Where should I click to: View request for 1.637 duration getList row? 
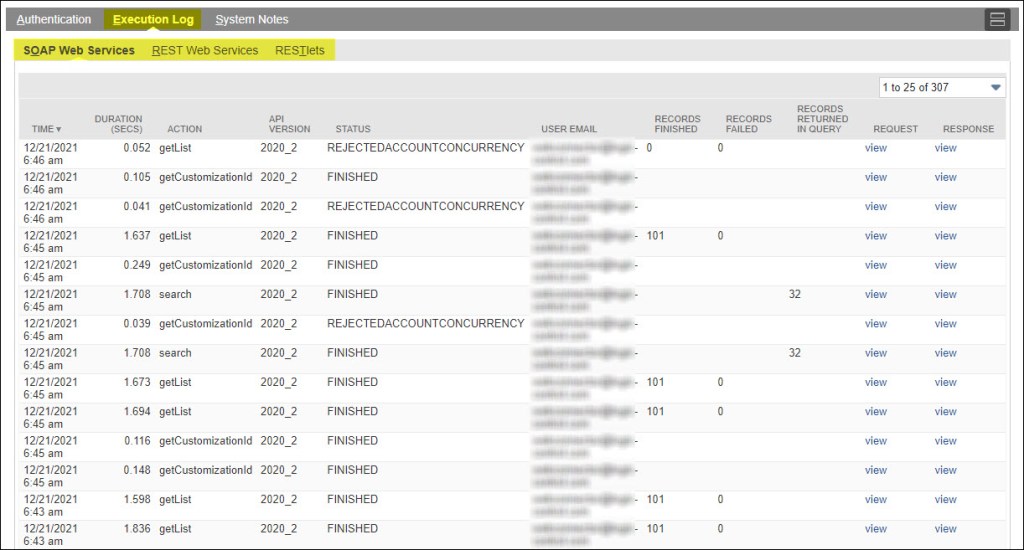[x=876, y=236]
